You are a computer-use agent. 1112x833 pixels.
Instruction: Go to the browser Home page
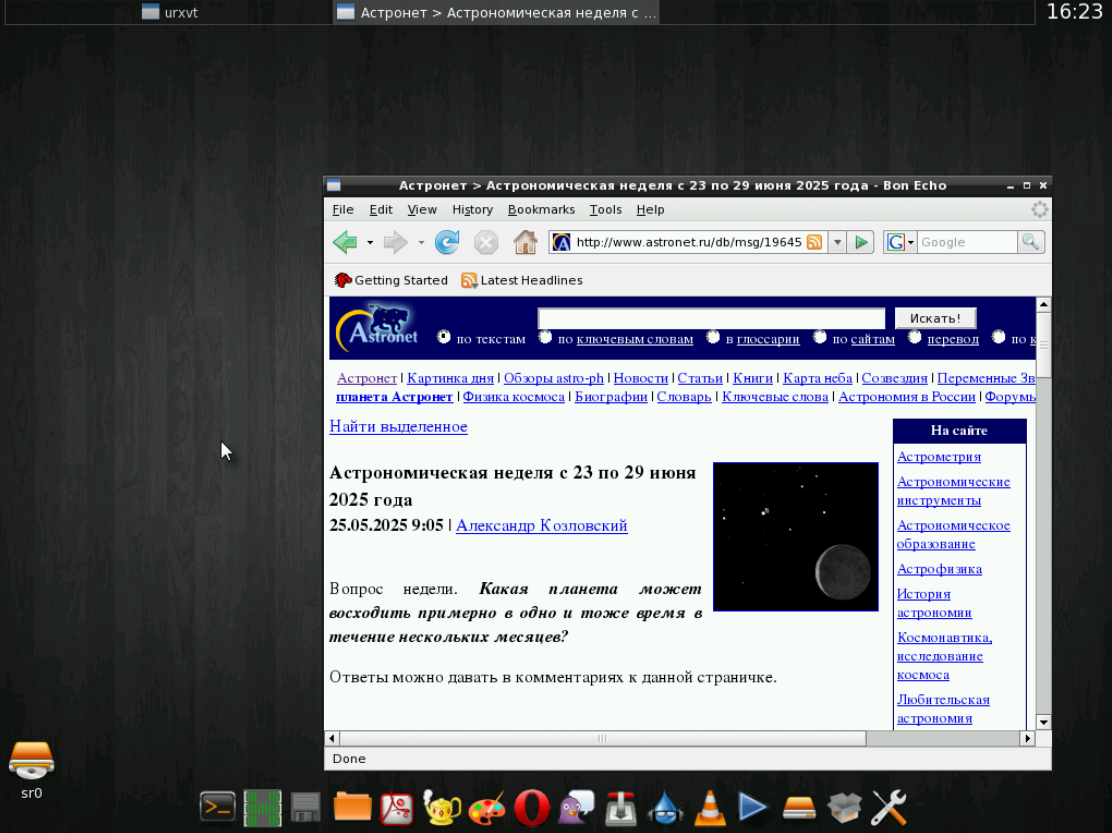pyautogui.click(x=526, y=242)
